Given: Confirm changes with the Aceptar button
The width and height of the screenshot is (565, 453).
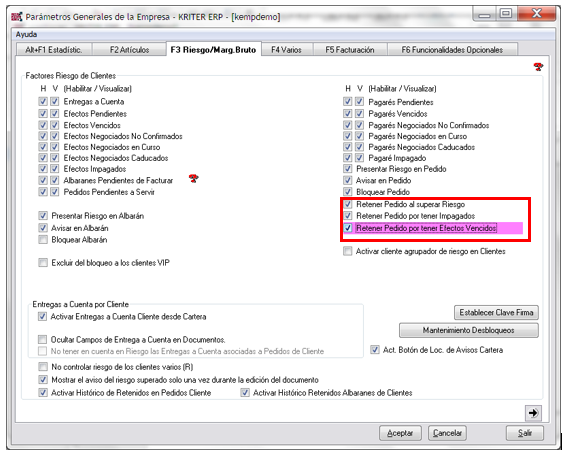Looking at the screenshot, I should (x=400, y=433).
